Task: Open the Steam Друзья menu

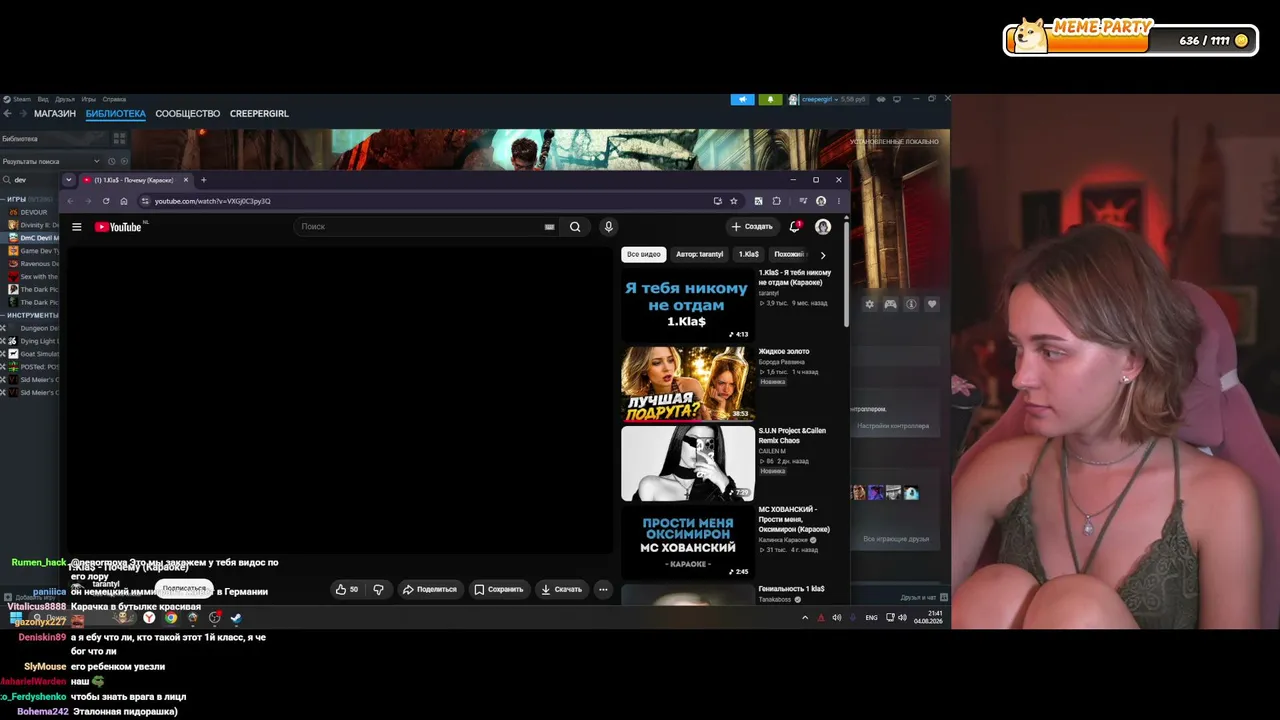Action: 65,99
